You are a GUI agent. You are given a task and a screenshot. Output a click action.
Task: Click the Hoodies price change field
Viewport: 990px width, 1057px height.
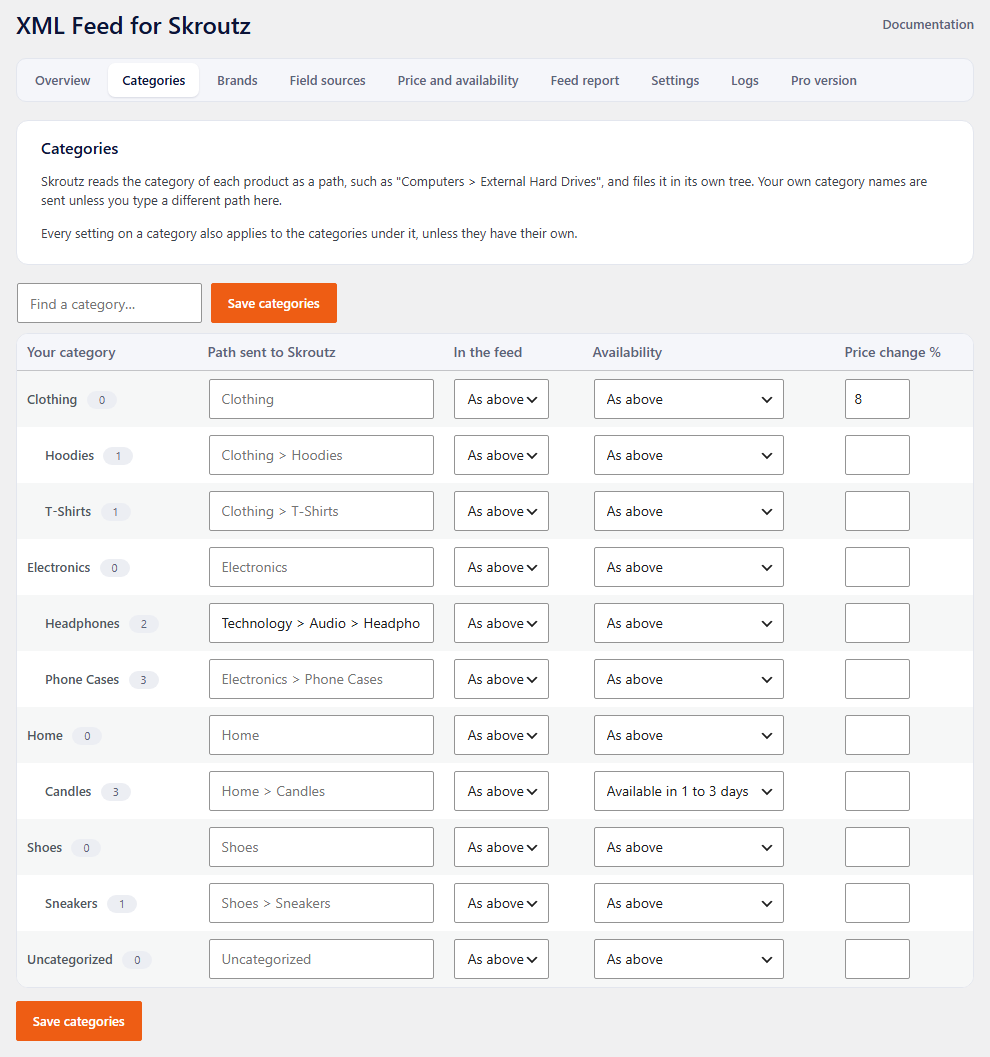coord(877,455)
